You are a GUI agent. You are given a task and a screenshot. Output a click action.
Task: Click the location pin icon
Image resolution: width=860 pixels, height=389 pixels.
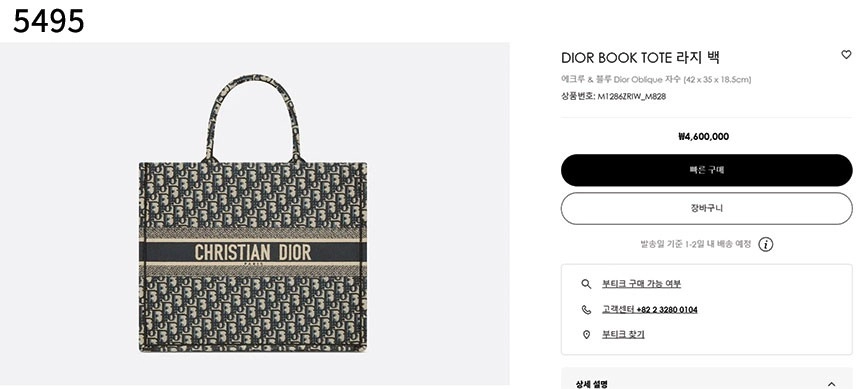point(586,335)
